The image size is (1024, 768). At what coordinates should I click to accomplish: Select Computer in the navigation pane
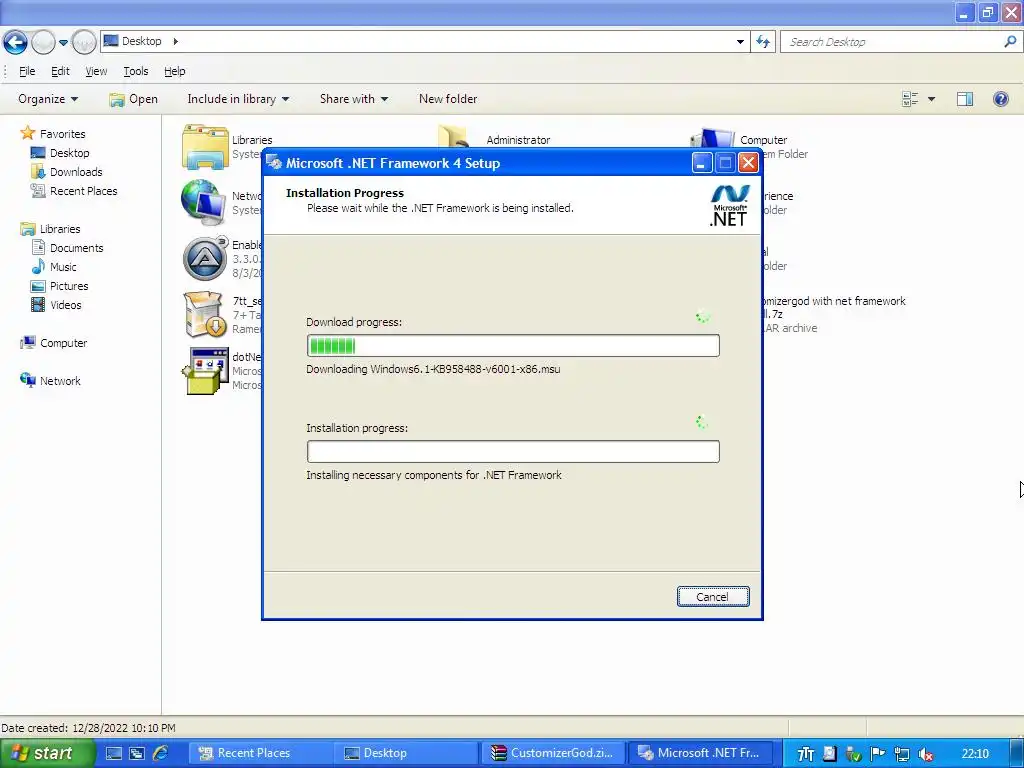pyautogui.click(x=63, y=343)
